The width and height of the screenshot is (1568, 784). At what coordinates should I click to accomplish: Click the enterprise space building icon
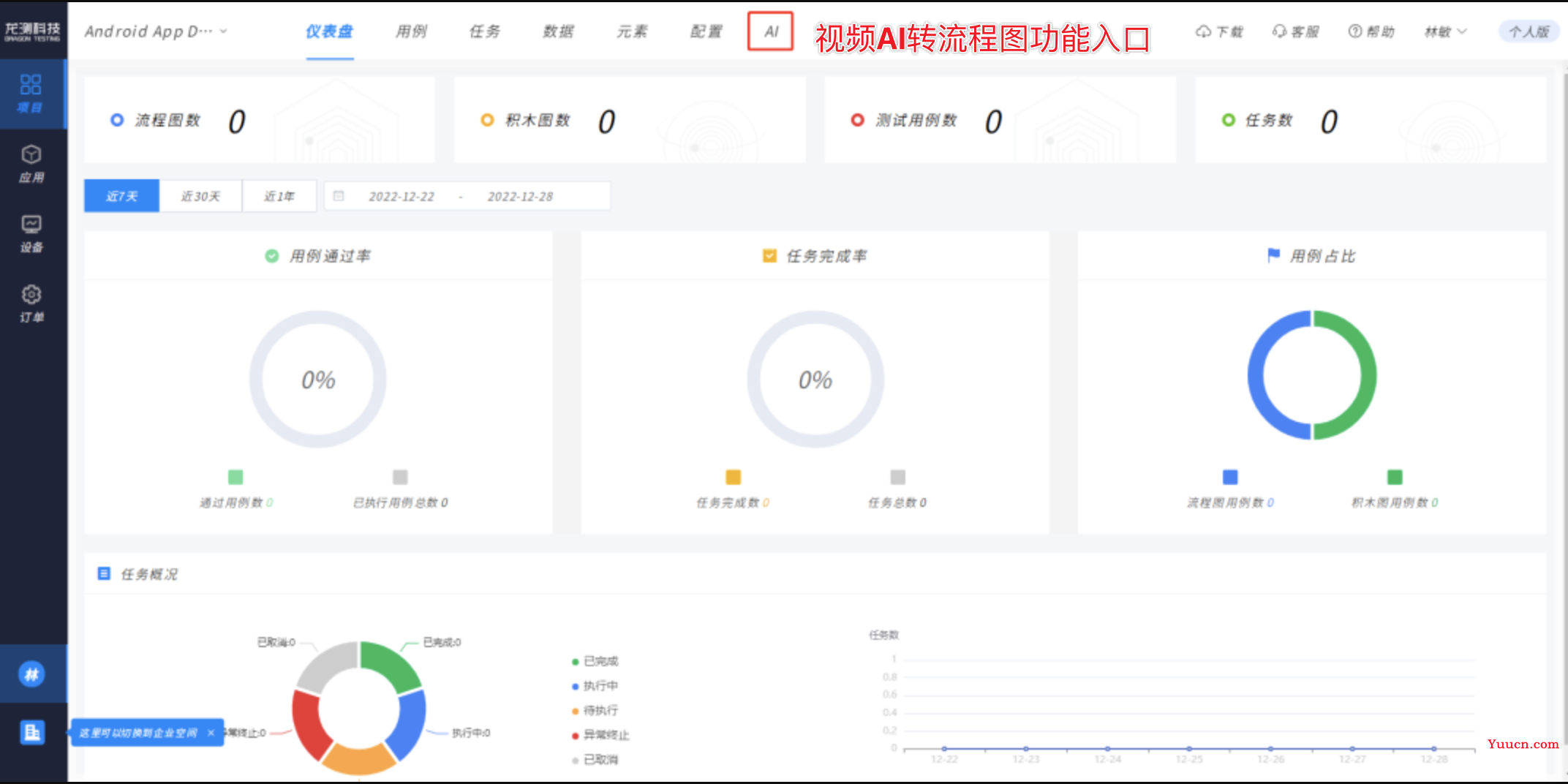(x=32, y=732)
